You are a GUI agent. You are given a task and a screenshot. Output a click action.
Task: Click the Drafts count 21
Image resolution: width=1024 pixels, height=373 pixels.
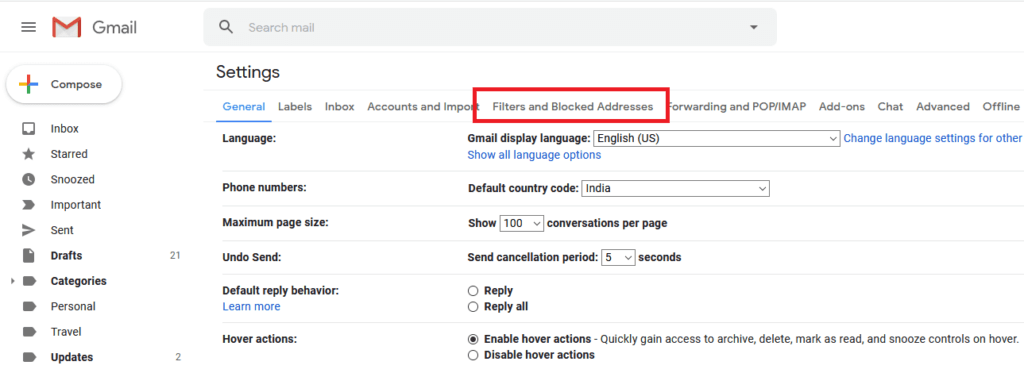point(175,255)
